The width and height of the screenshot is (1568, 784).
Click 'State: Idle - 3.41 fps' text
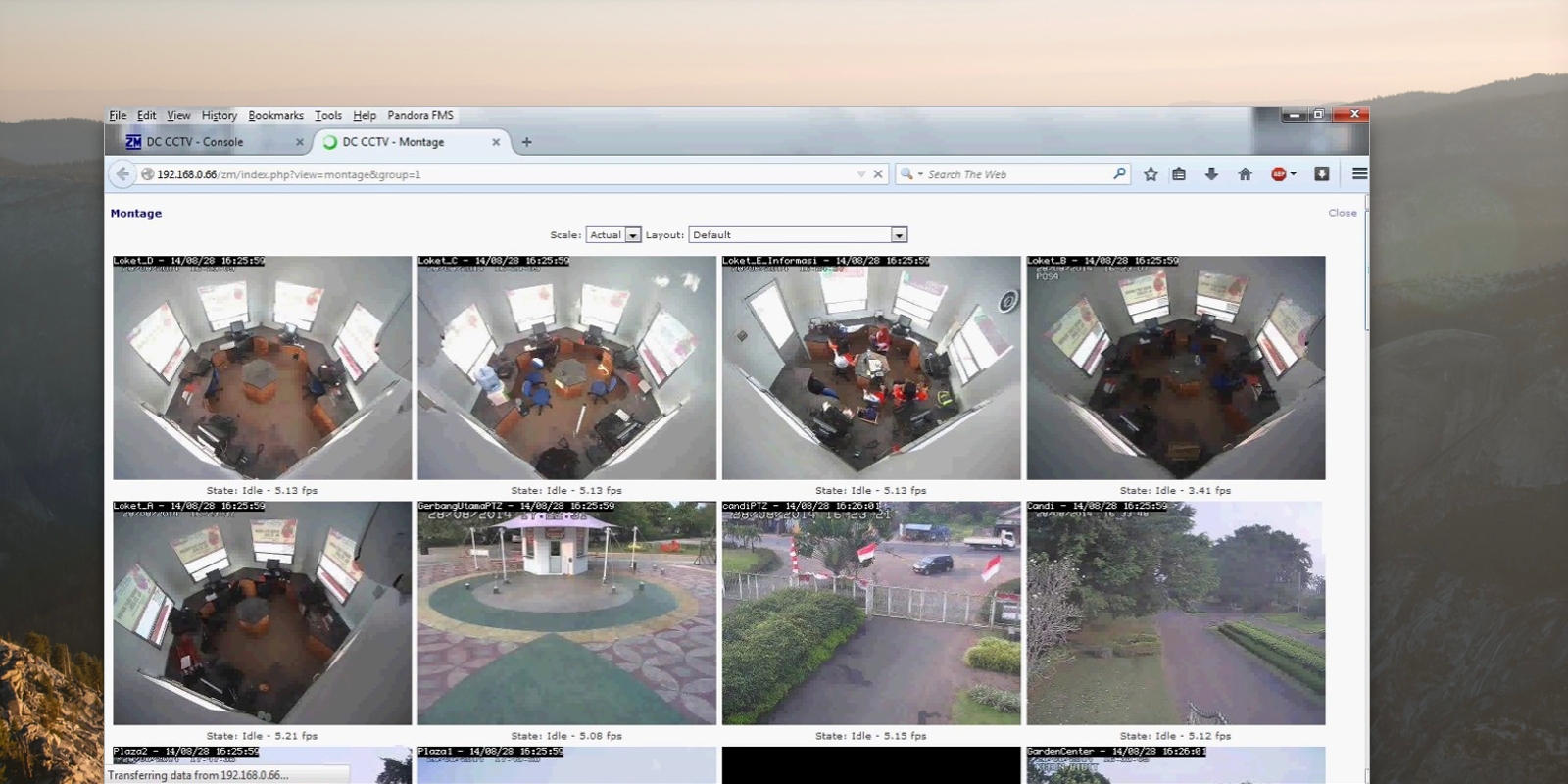pos(1175,490)
